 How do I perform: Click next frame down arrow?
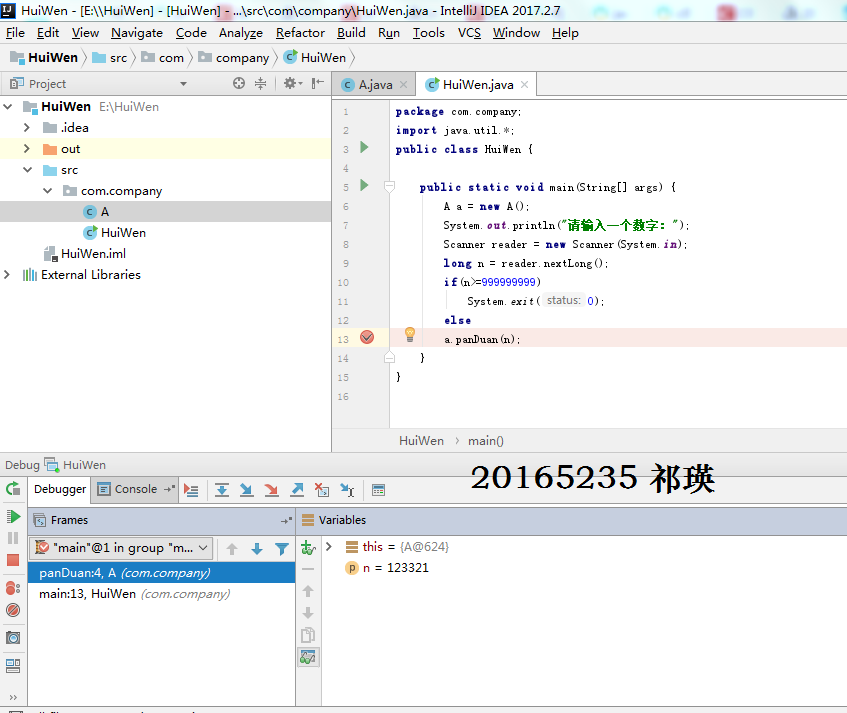pos(257,549)
